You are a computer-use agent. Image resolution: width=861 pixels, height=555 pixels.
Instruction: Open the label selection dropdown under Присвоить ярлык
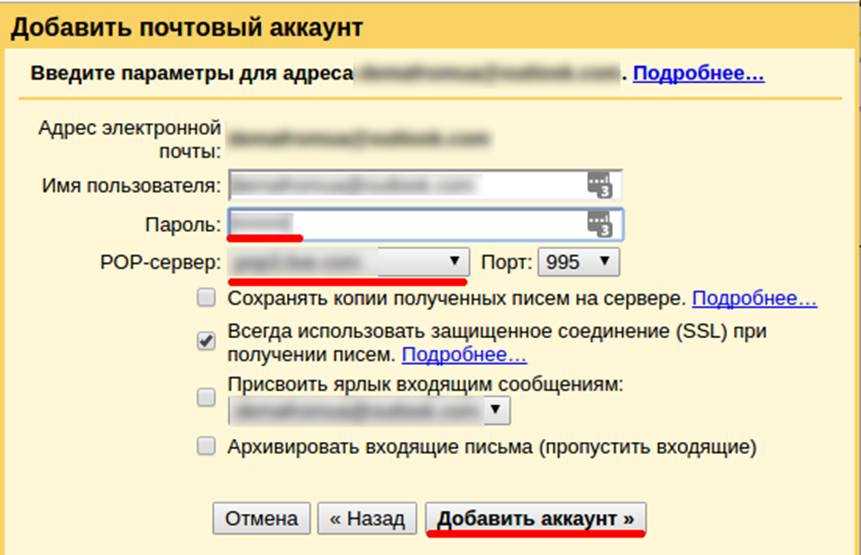[x=369, y=410]
